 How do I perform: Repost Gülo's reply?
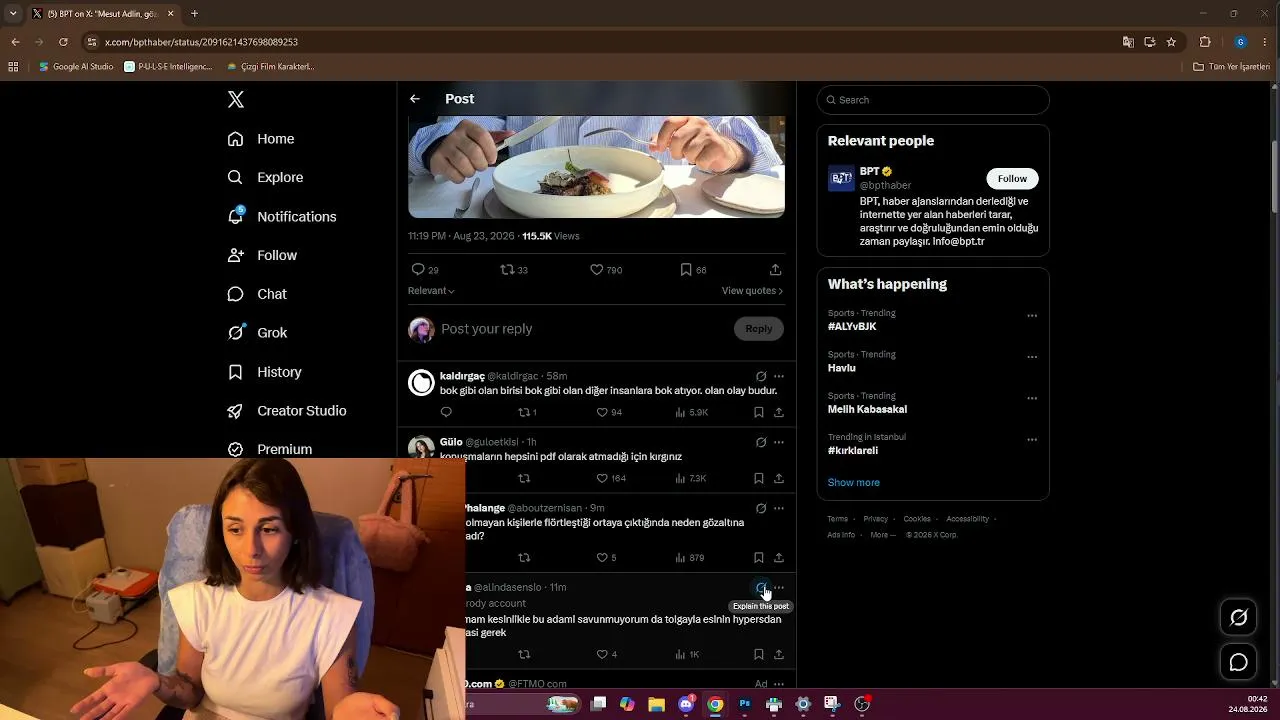tap(524, 478)
